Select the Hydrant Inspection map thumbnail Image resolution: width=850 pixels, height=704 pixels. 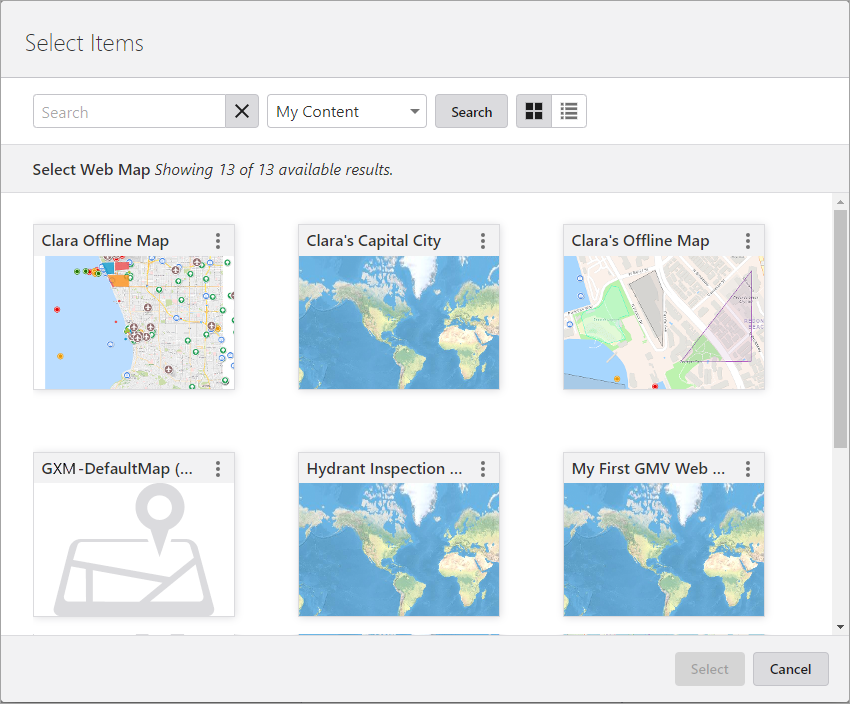coord(399,550)
